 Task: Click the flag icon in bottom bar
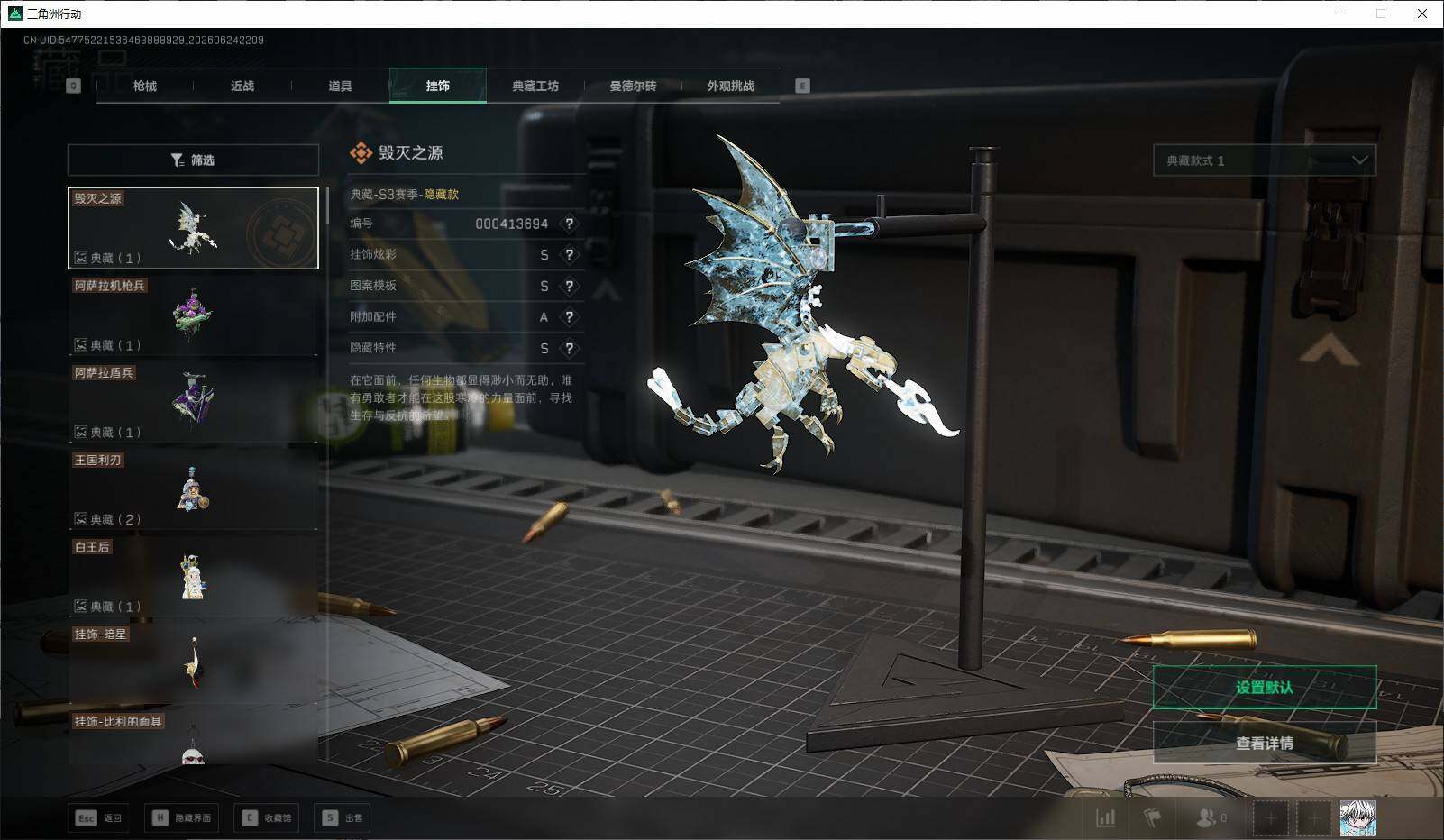click(x=1153, y=818)
